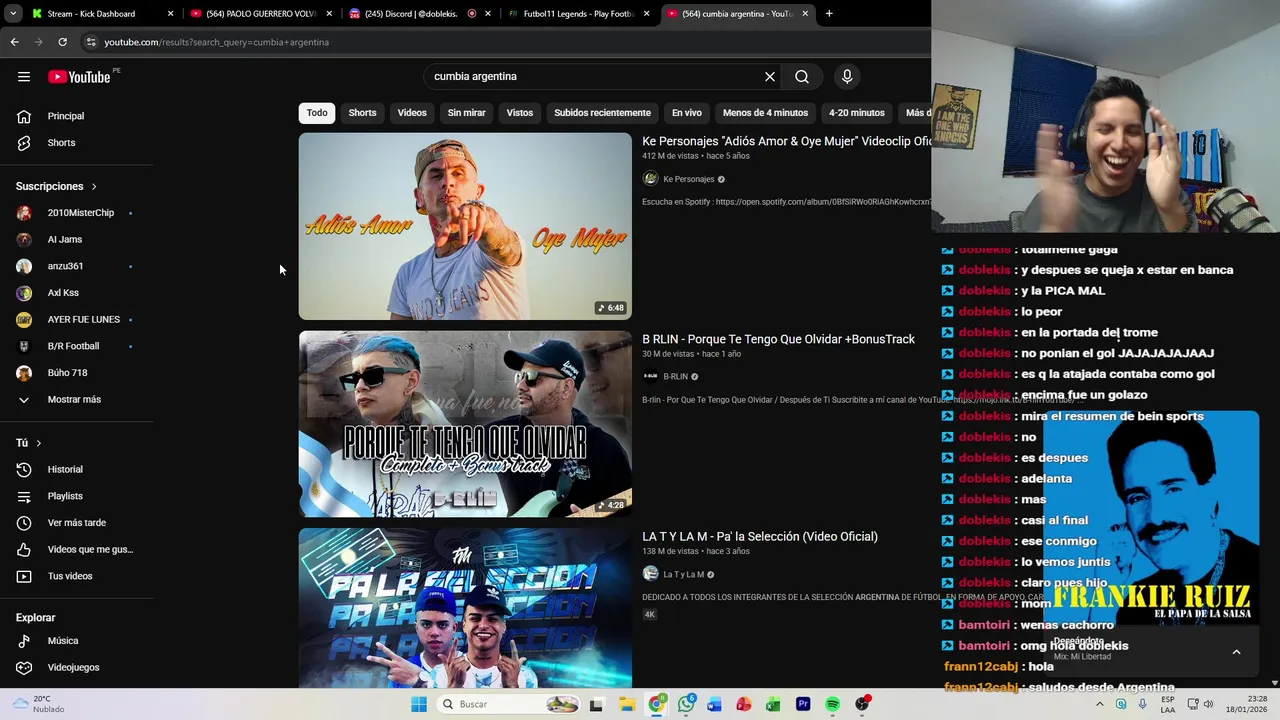The height and width of the screenshot is (720, 1280).
Task: Open the B RLIN Porque Te Tengo title
Action: coord(778,339)
